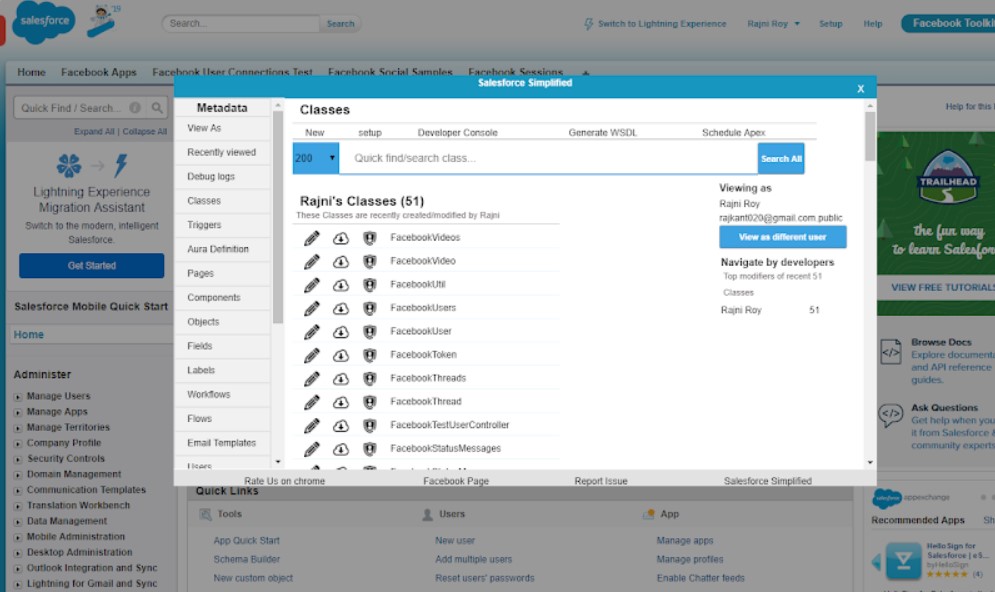Download the FacebookVideos class
This screenshot has height=592, width=995.
pos(341,238)
